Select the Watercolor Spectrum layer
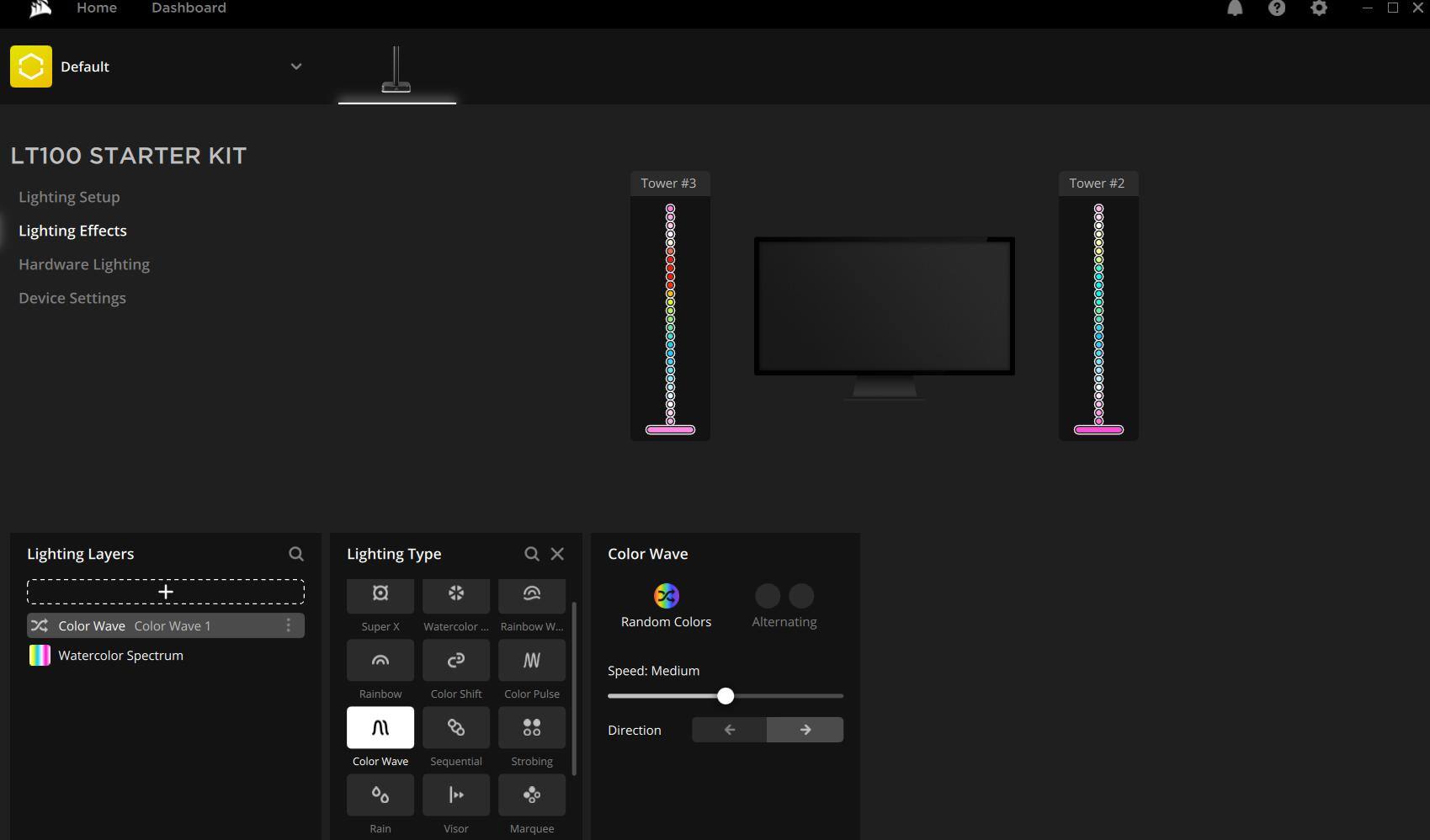Image resolution: width=1430 pixels, height=840 pixels. point(120,656)
